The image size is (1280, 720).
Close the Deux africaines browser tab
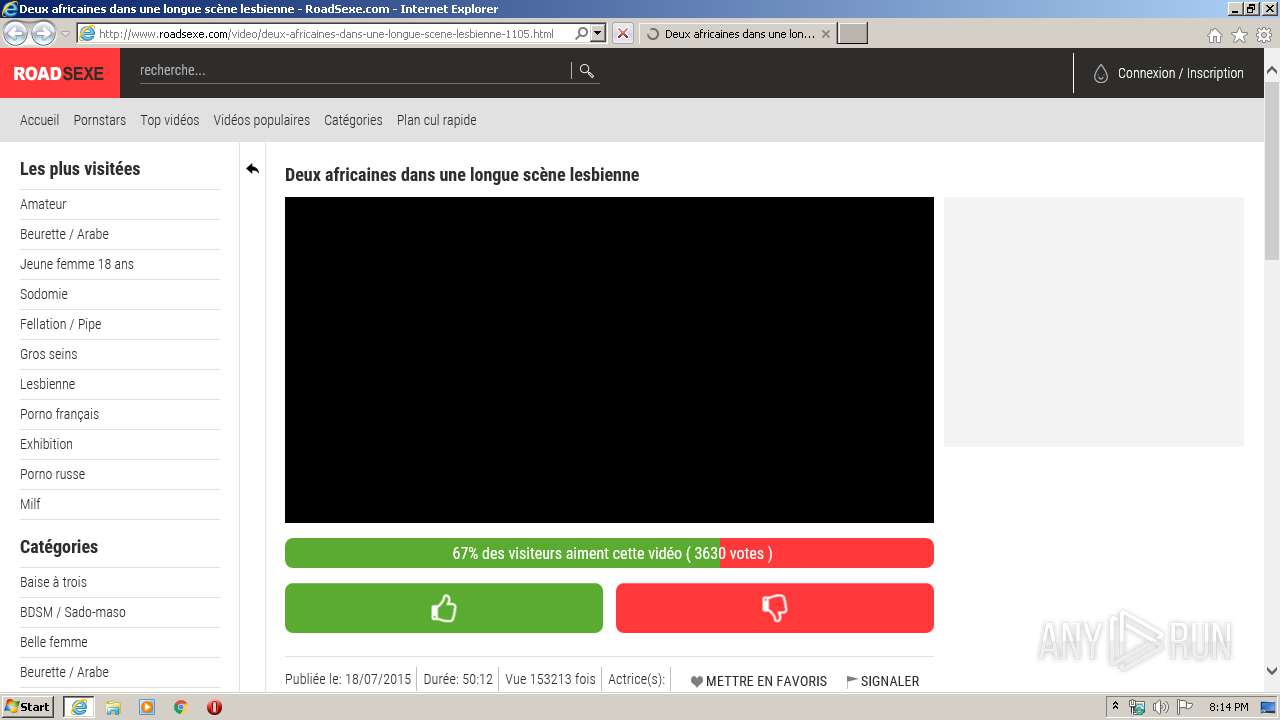[x=825, y=34]
